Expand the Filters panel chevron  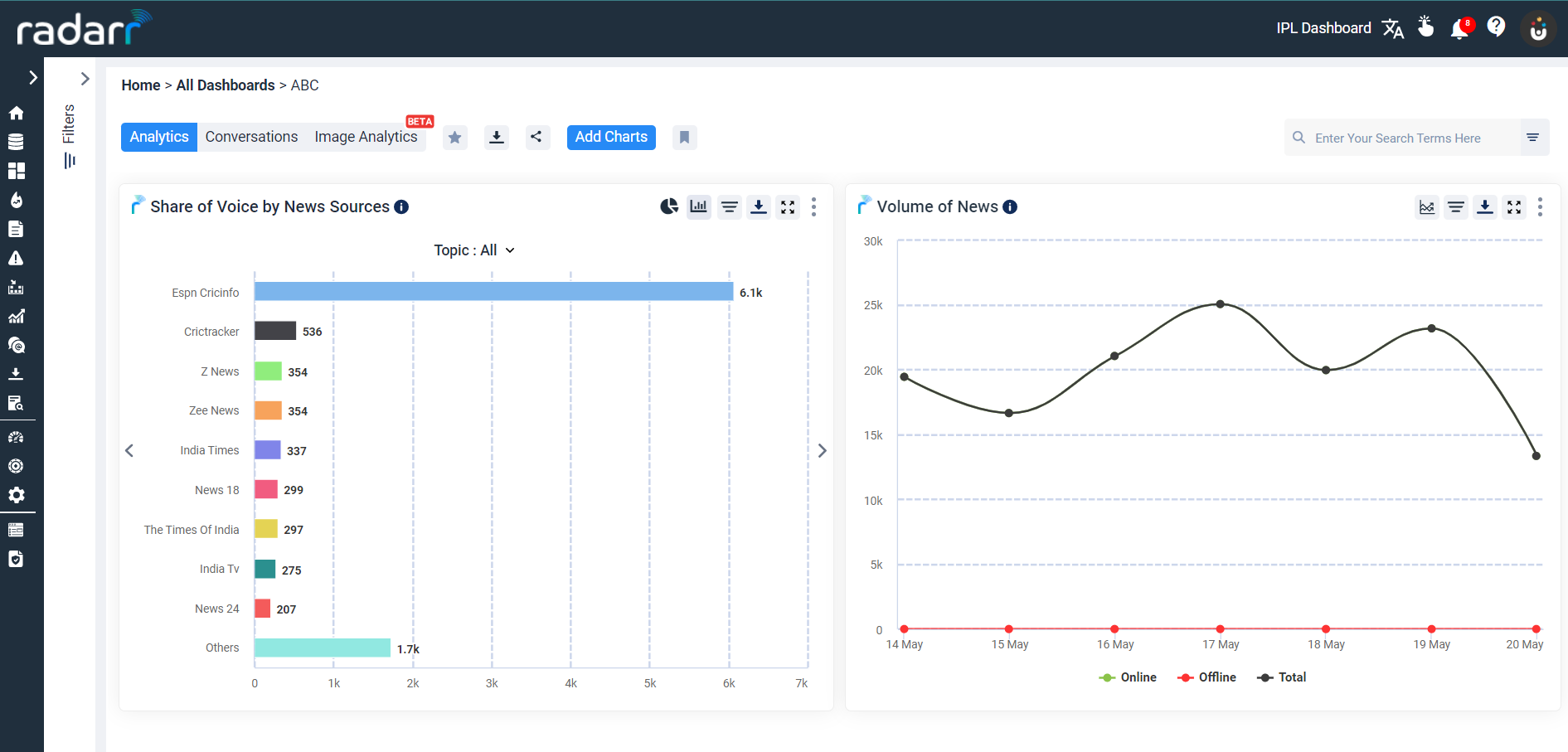click(x=85, y=79)
